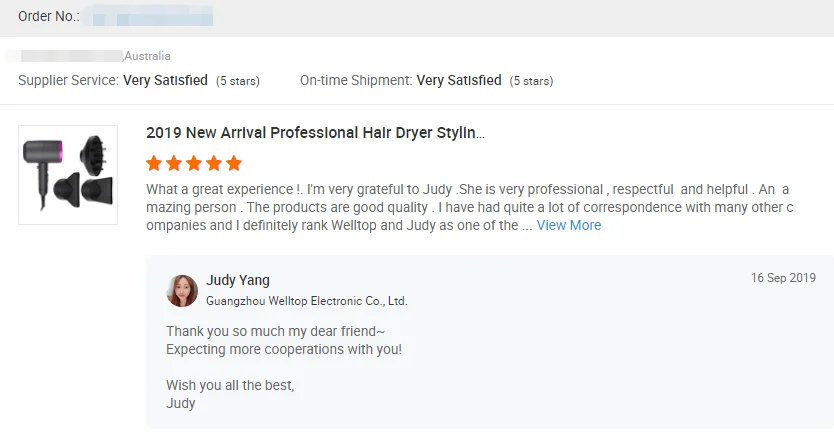
Task: Open the hair dryer product thumbnail
Action: (68, 175)
